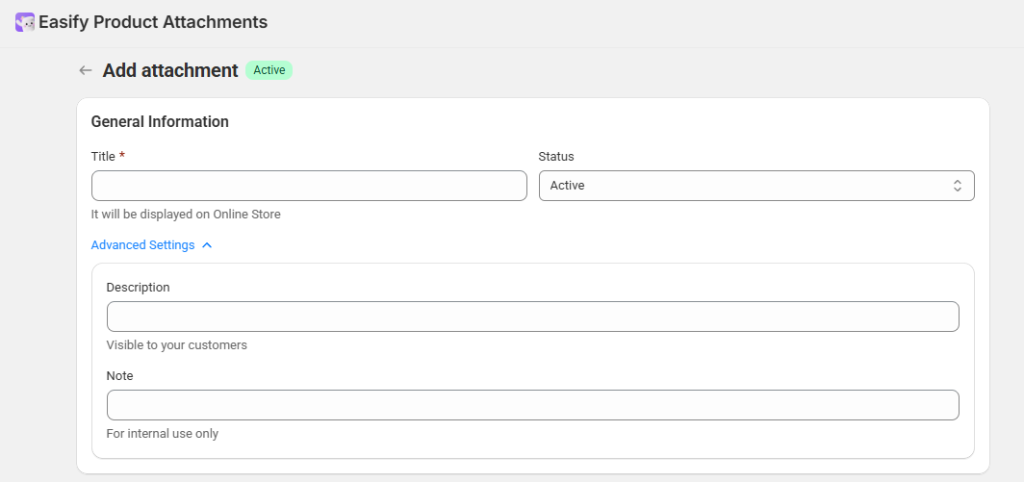
Task: Focus the Title input field
Action: pyautogui.click(x=309, y=185)
